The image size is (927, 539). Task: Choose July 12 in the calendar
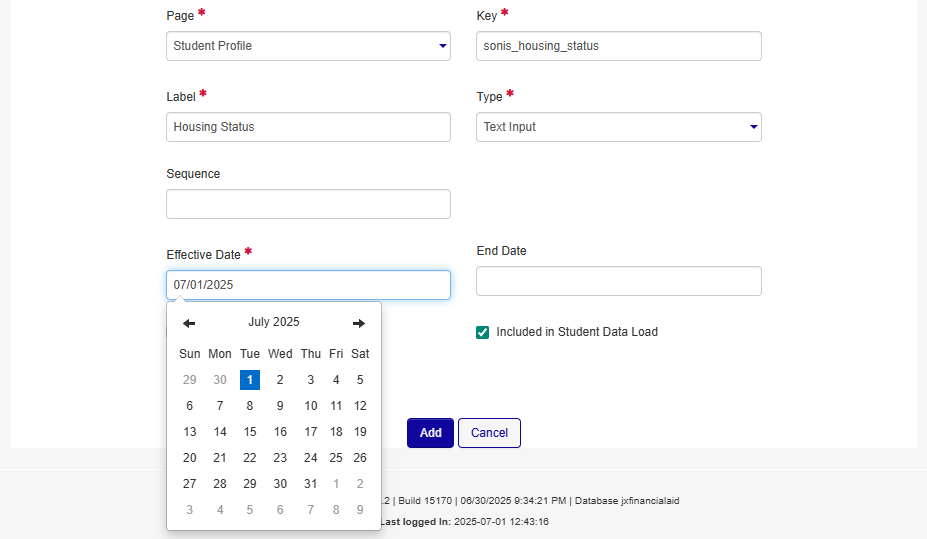[x=360, y=406]
